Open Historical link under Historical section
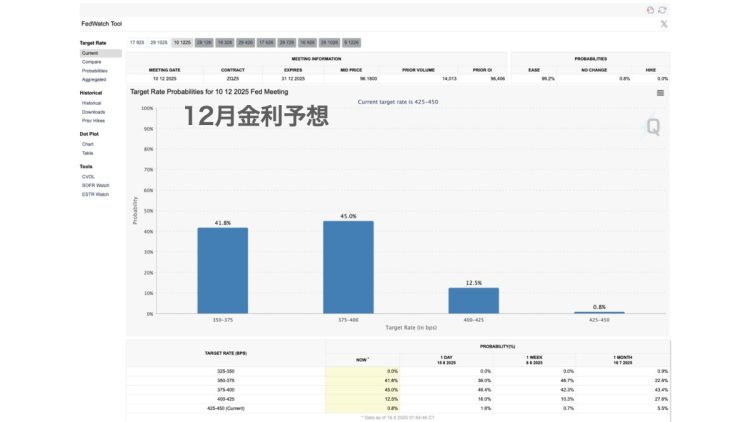Screen dimensions: 750x422 coord(91,103)
